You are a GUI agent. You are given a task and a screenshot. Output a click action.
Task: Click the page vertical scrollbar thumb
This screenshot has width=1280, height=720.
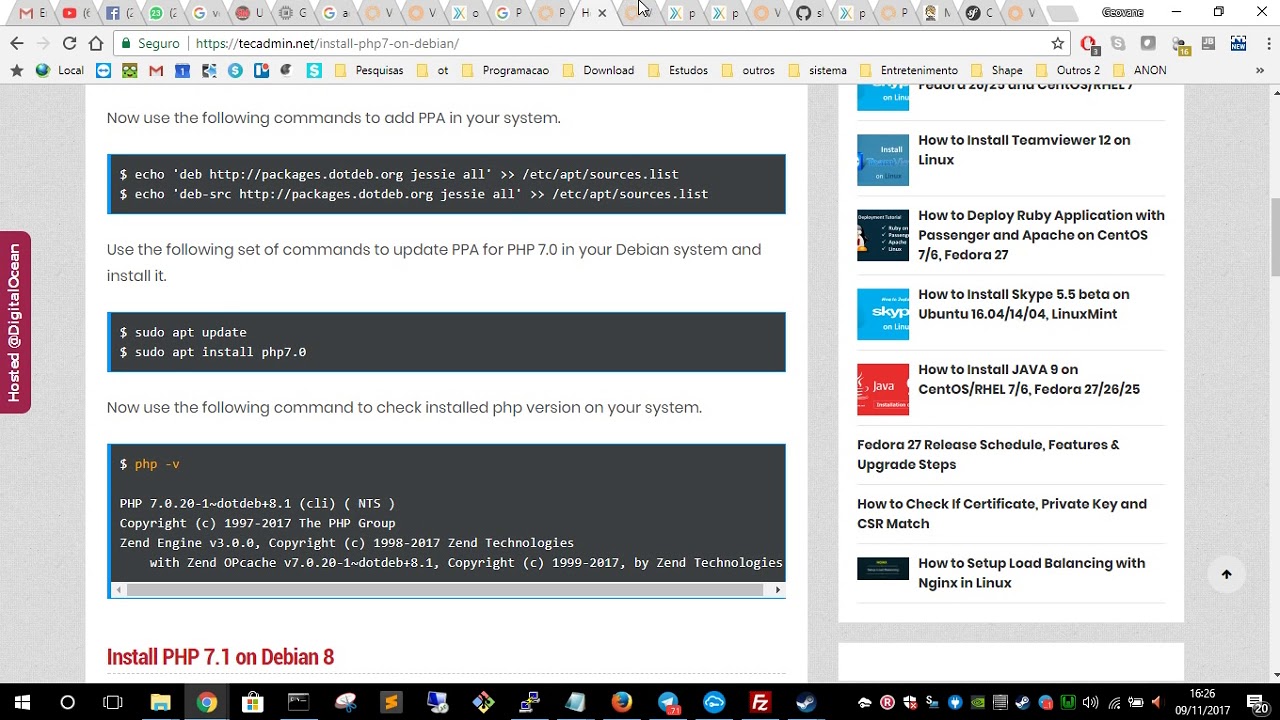point(1274,238)
